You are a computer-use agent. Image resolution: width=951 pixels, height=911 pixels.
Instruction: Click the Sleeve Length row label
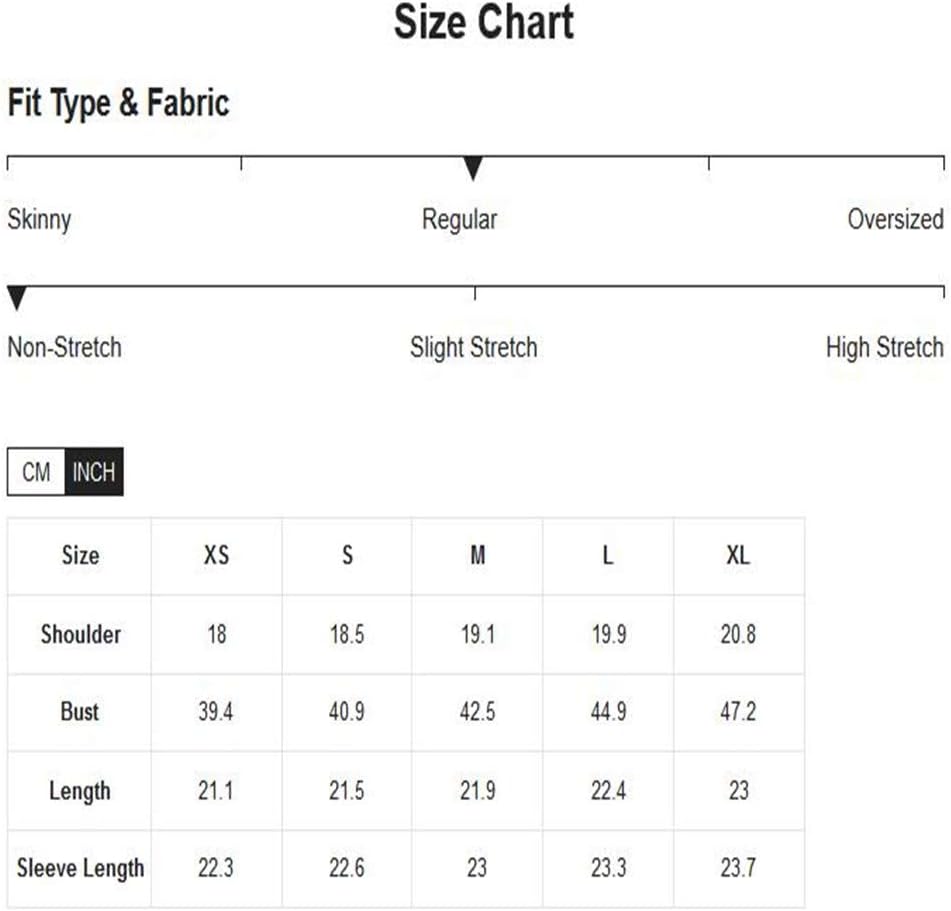80,868
